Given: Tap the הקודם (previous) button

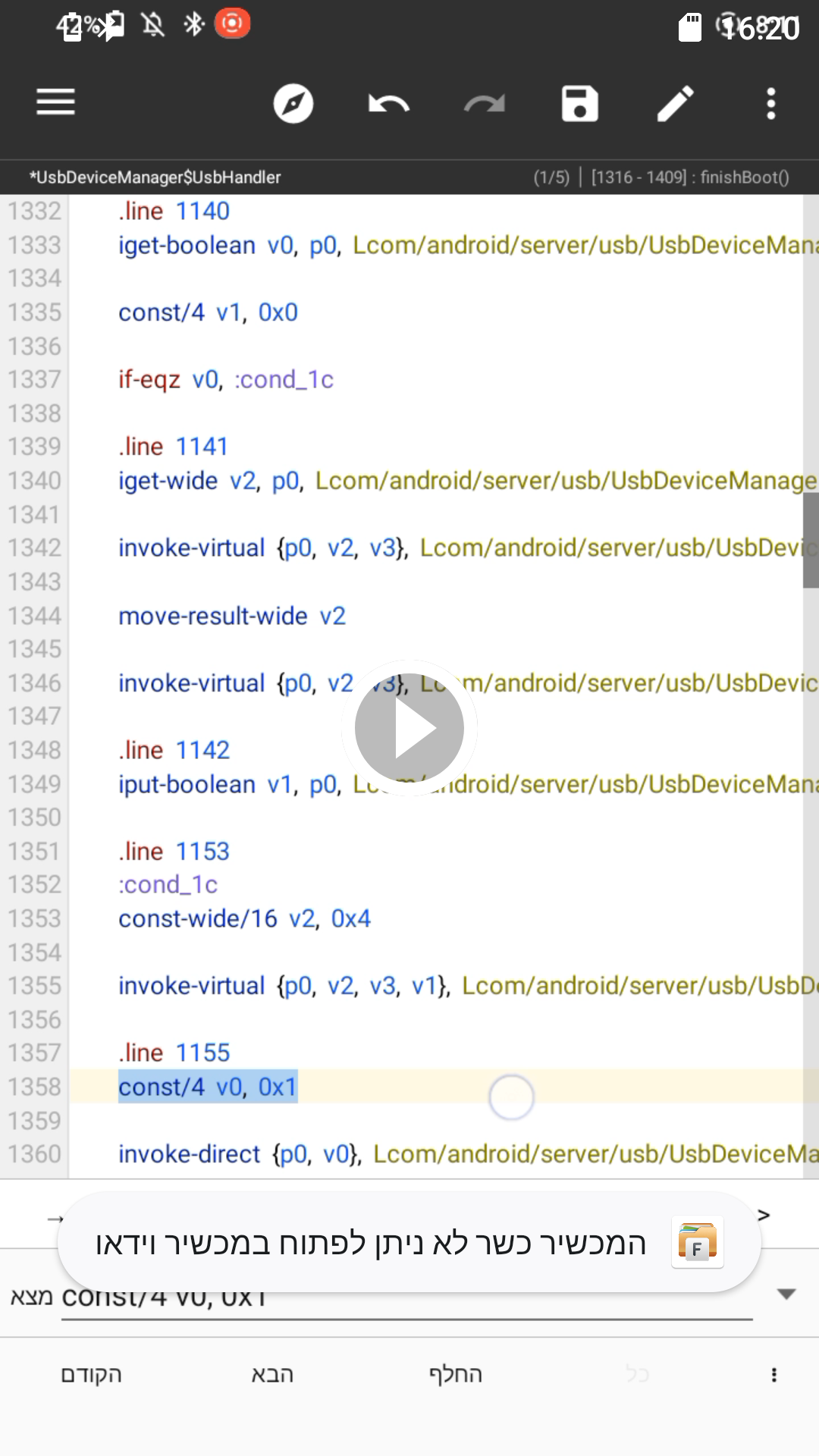Looking at the screenshot, I should [x=91, y=1374].
